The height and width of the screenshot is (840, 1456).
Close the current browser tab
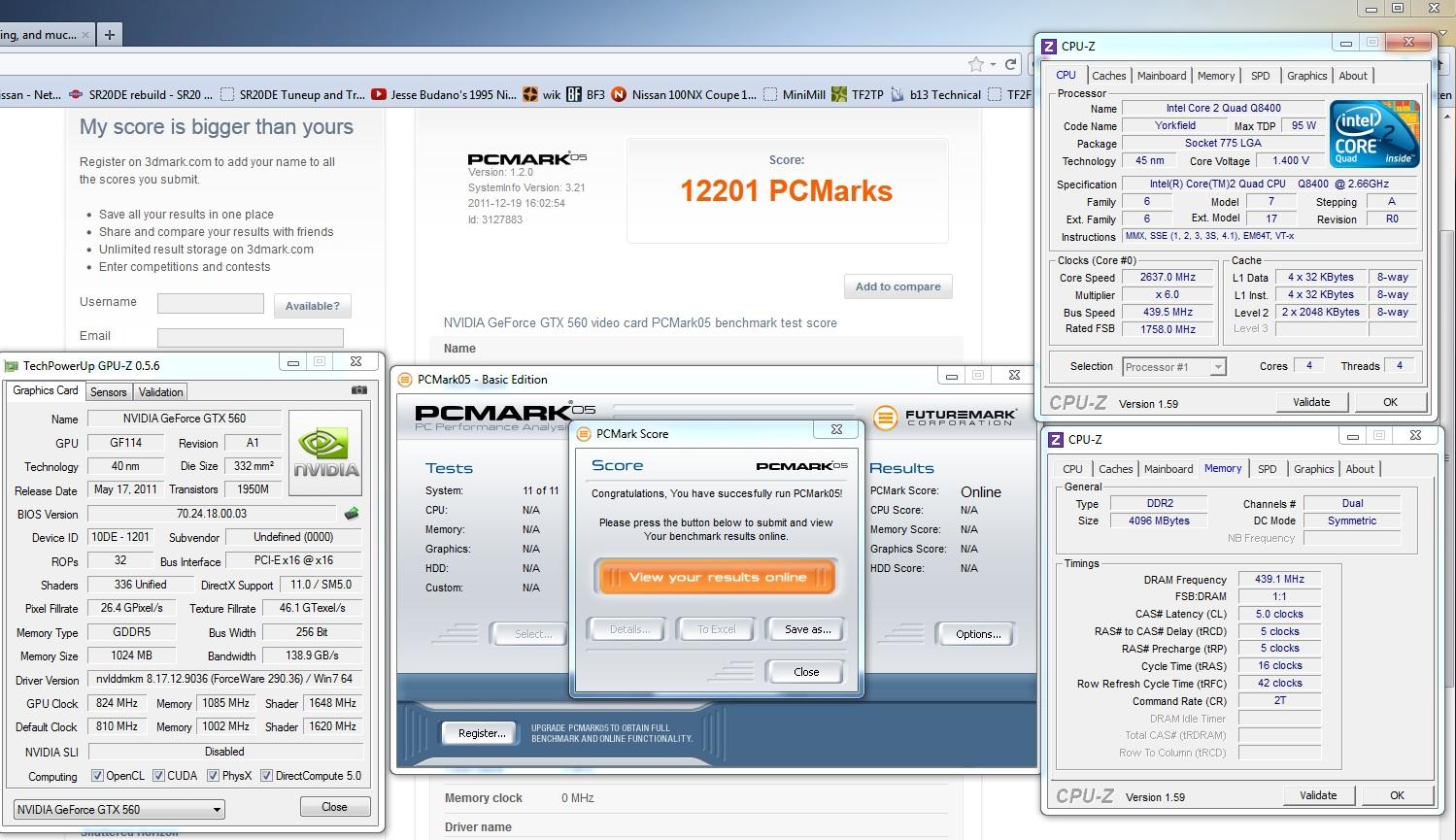point(85,35)
